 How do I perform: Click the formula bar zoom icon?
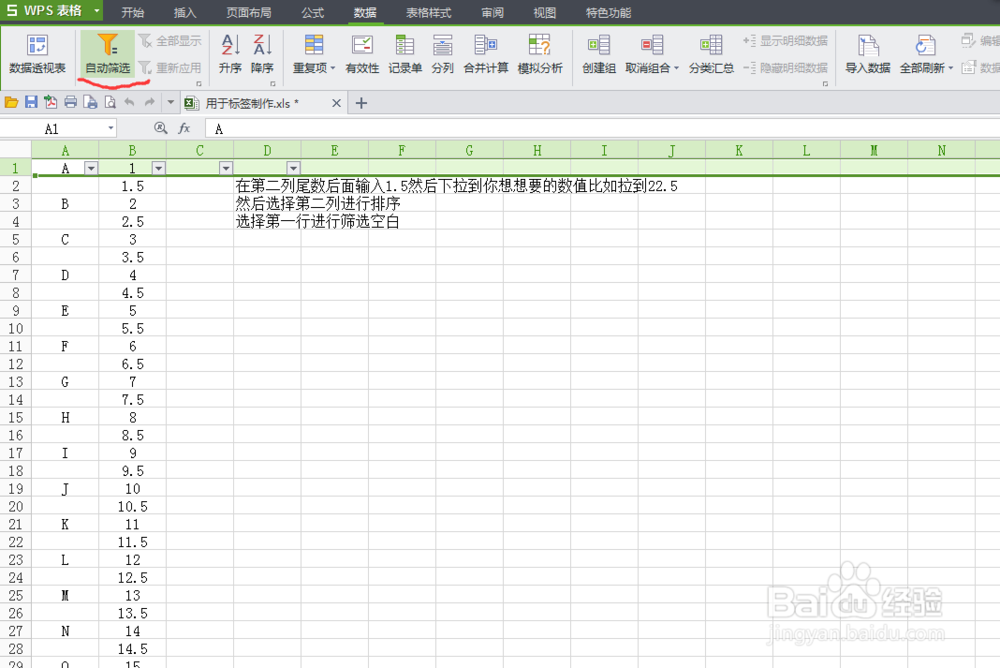click(x=161, y=128)
